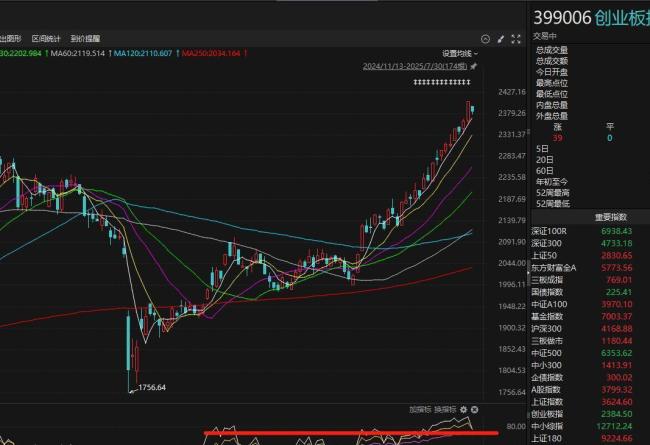650x445 pixels.
Task: Select the MA60:2119.514 indicator label
Action: (x=77, y=53)
